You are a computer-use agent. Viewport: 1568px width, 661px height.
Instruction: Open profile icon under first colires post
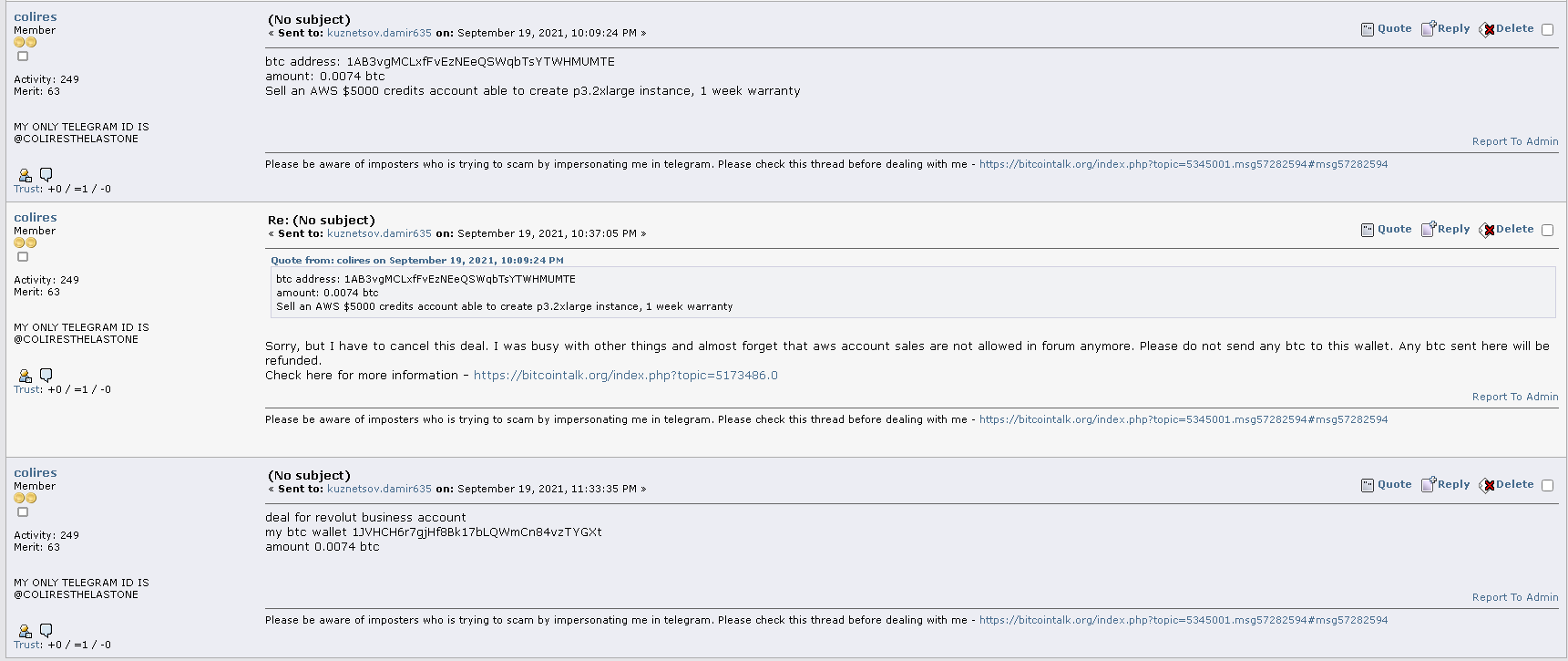point(25,175)
